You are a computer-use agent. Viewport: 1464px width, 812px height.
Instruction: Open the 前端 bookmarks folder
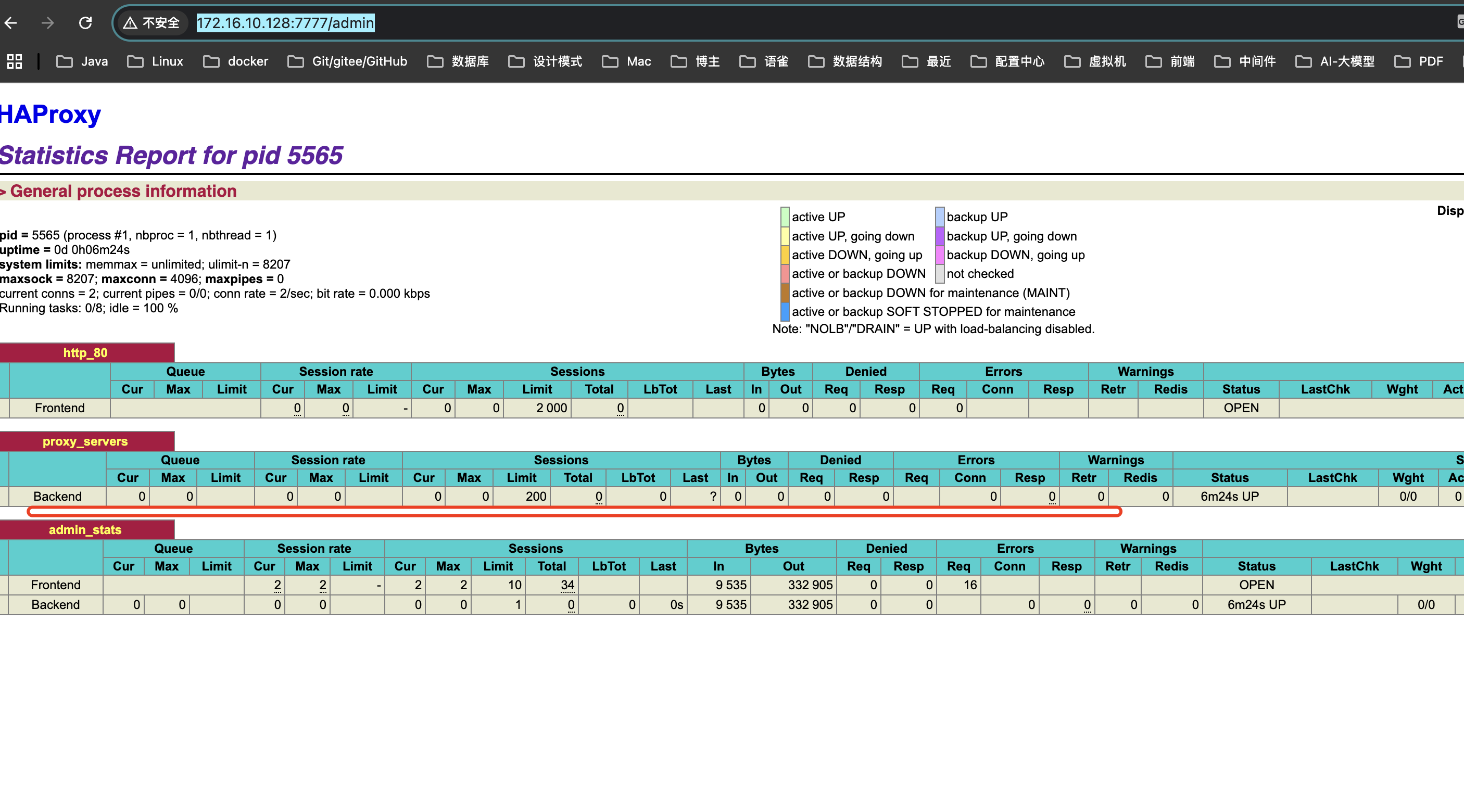(x=1170, y=61)
